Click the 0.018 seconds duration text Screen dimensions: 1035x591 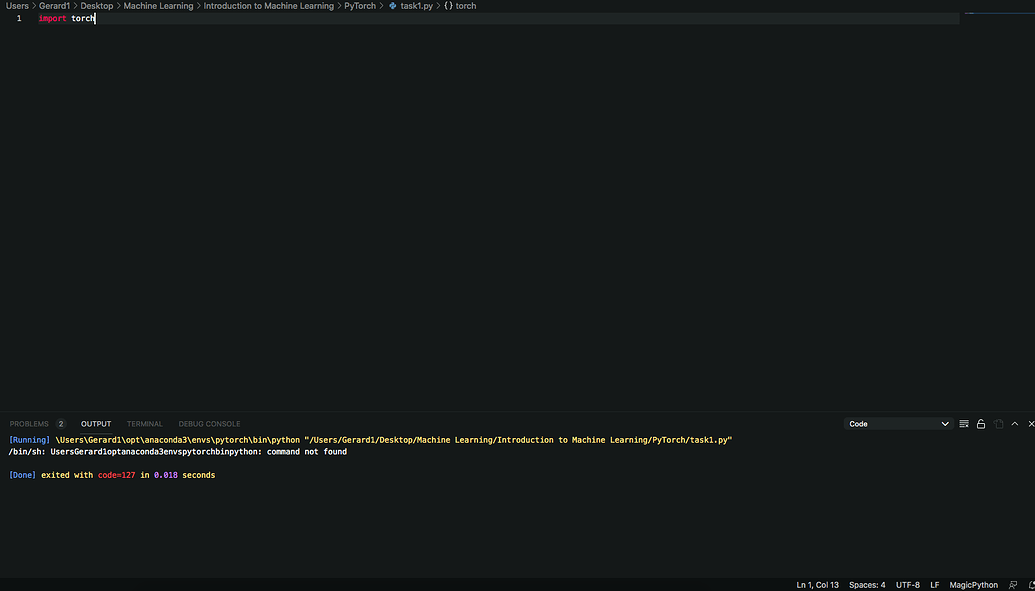tap(185, 475)
